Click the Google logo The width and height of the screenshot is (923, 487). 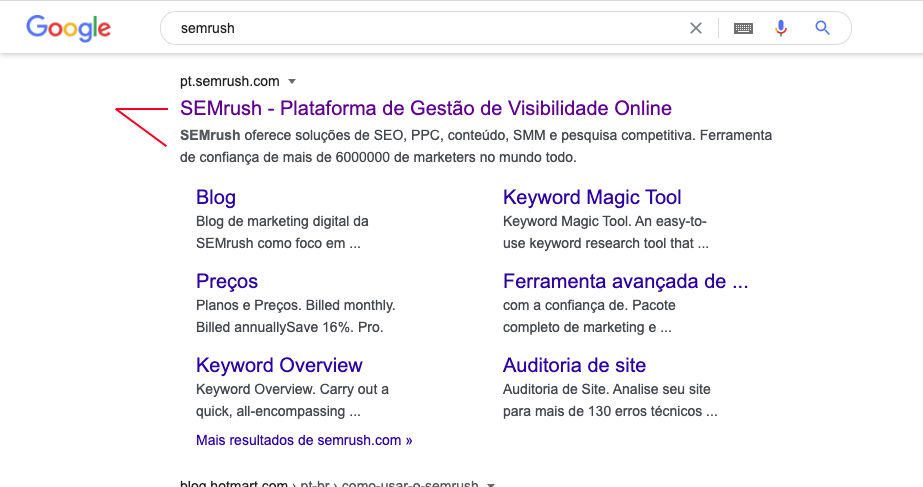tap(68, 28)
